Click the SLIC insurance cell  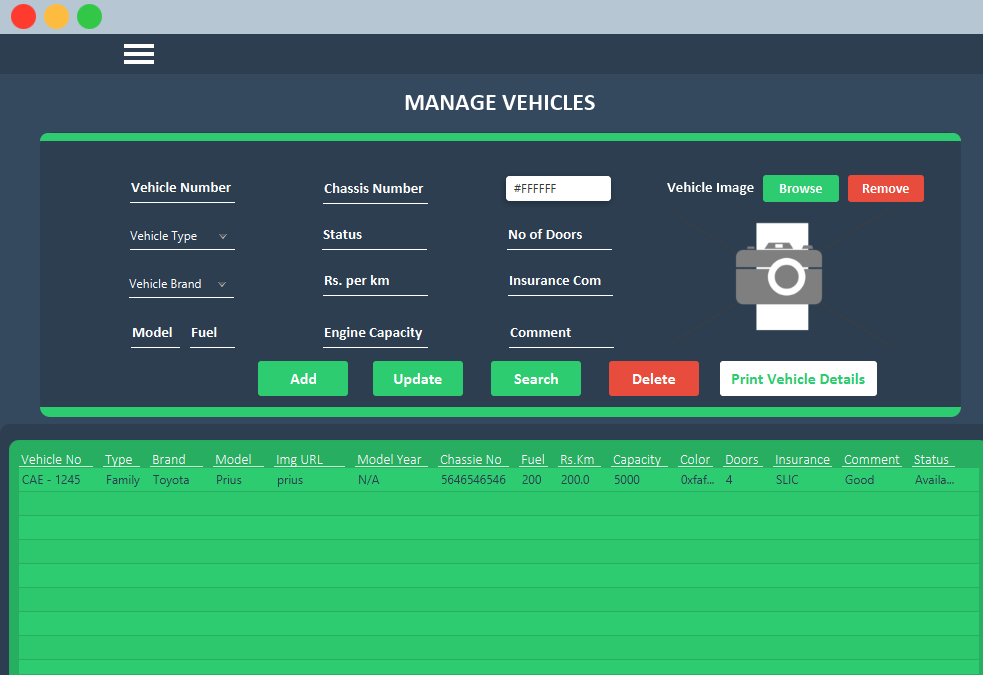point(787,479)
